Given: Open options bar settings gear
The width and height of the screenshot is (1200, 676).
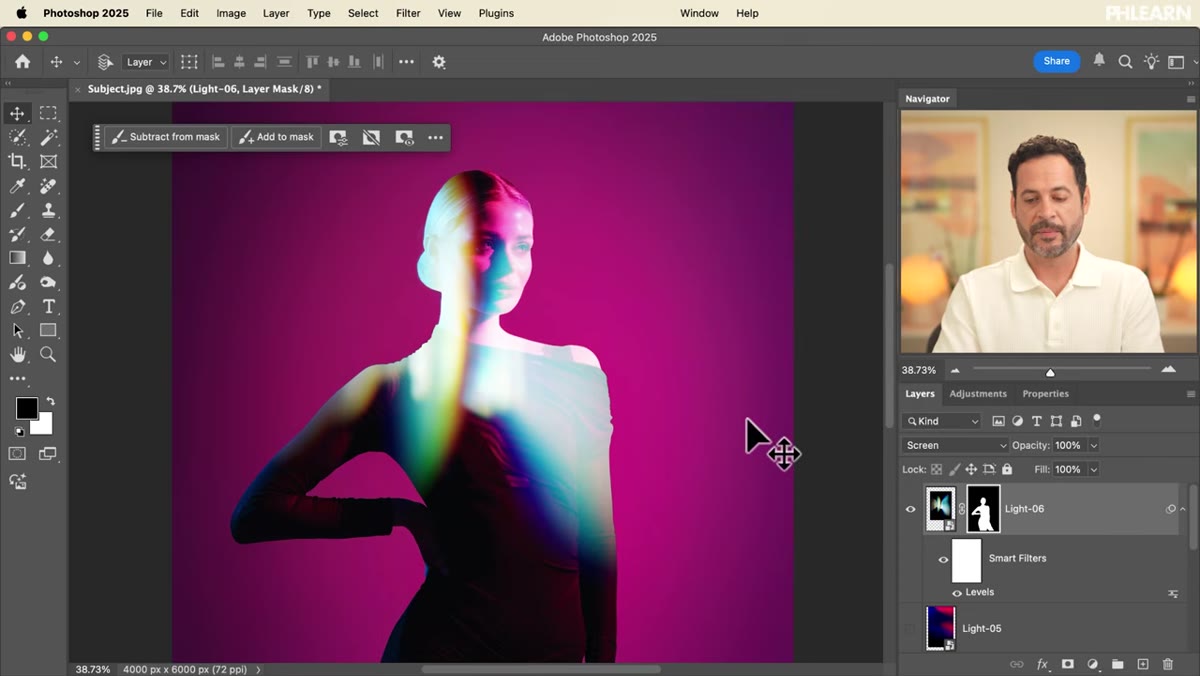Looking at the screenshot, I should point(439,62).
